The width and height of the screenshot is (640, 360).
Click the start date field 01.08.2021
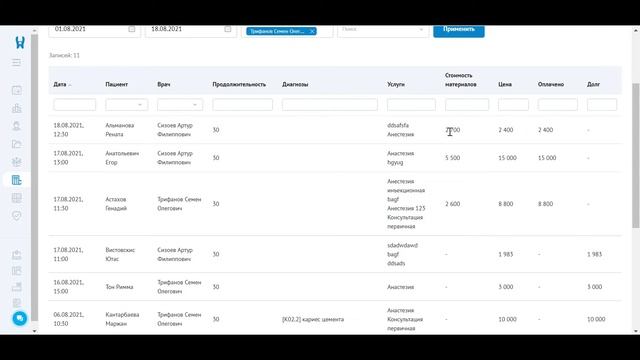click(95, 31)
